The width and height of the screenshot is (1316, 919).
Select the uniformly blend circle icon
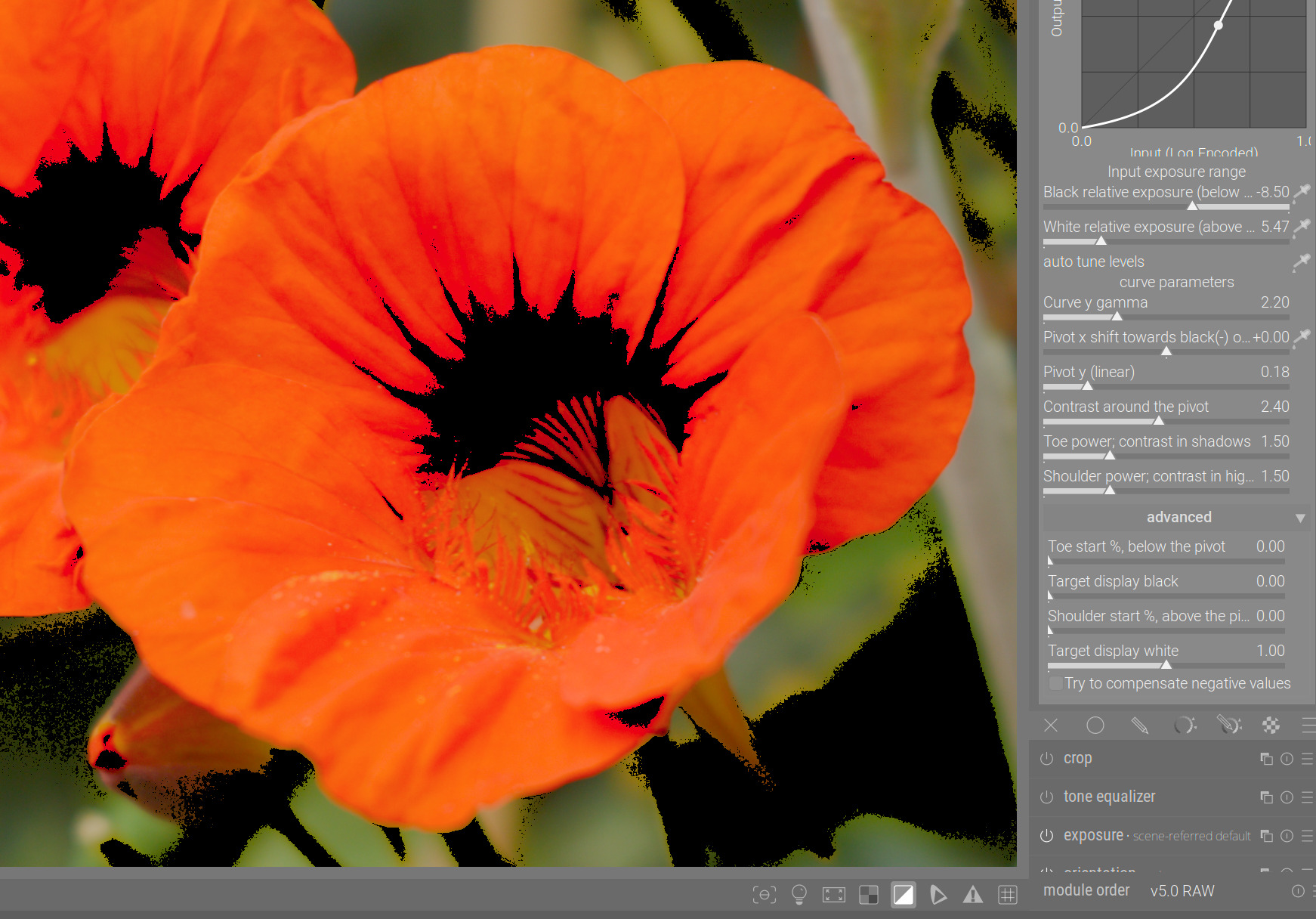point(1095,726)
